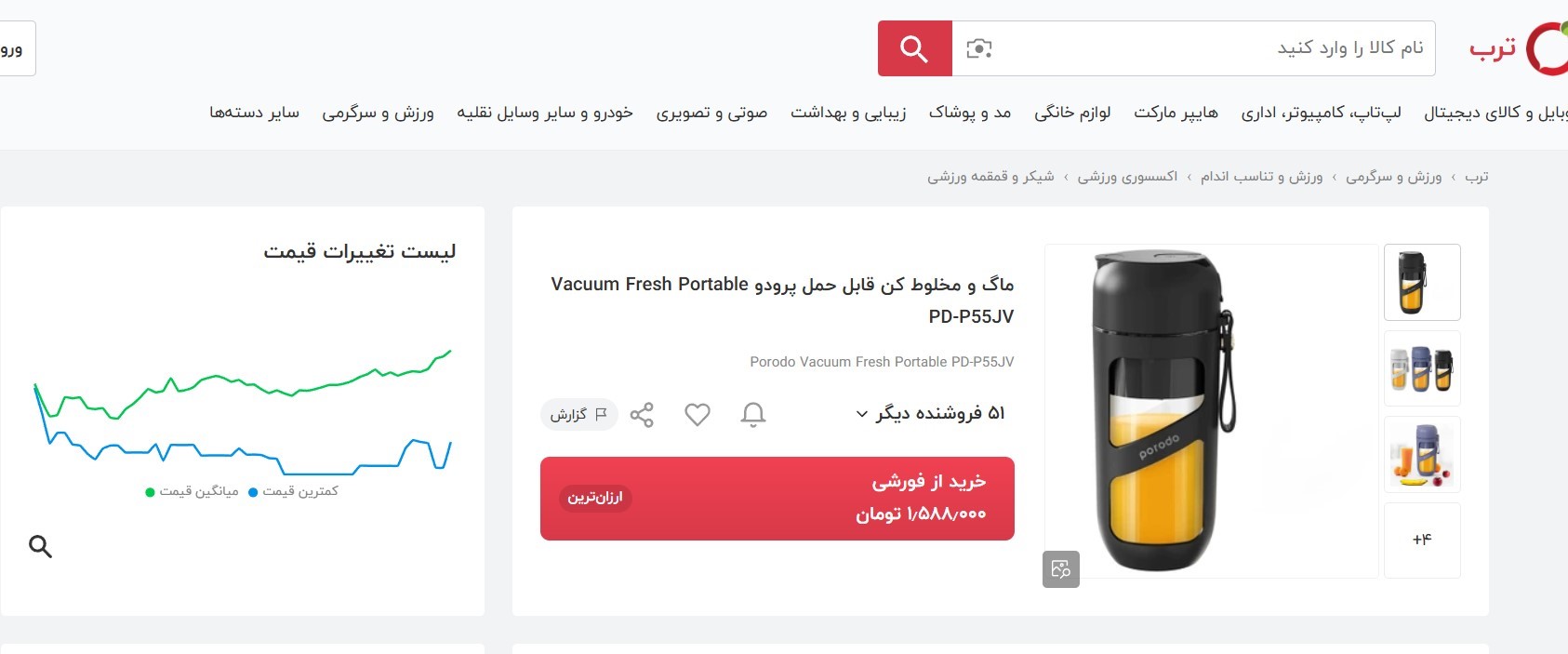This screenshot has width=1568, height=654.
Task: Expand the ۵۱ فروشنده دیگر sellers dropdown
Action: pyautogui.click(x=930, y=413)
